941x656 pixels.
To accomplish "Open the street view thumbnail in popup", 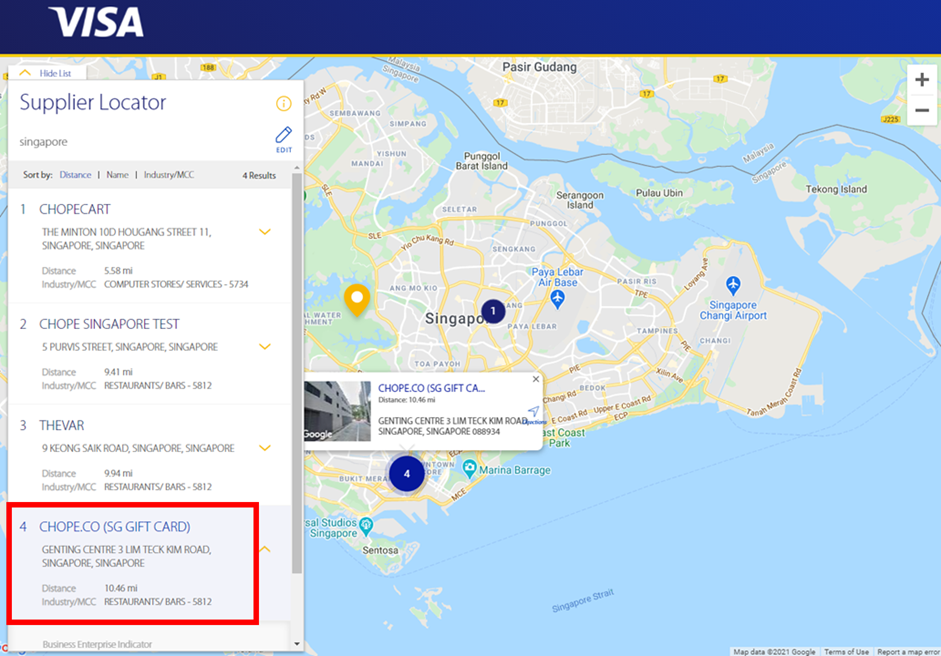I will [337, 411].
